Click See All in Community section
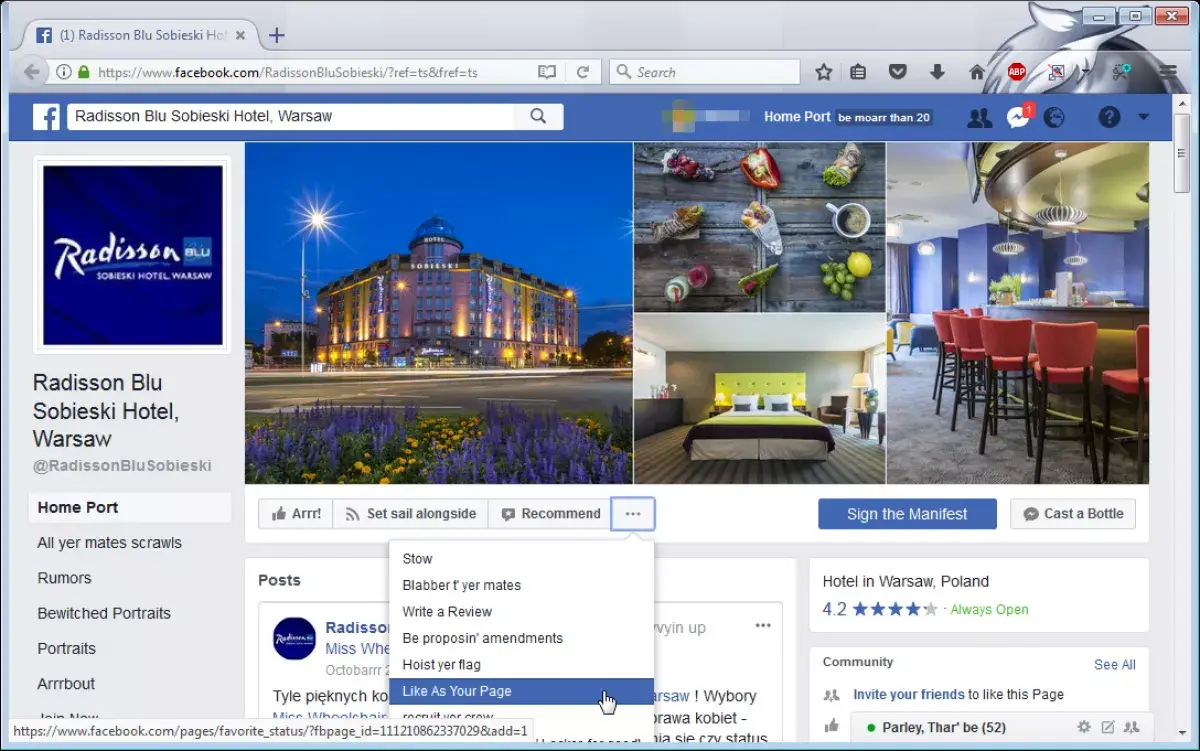Image resolution: width=1200 pixels, height=751 pixels. pos(1115,665)
